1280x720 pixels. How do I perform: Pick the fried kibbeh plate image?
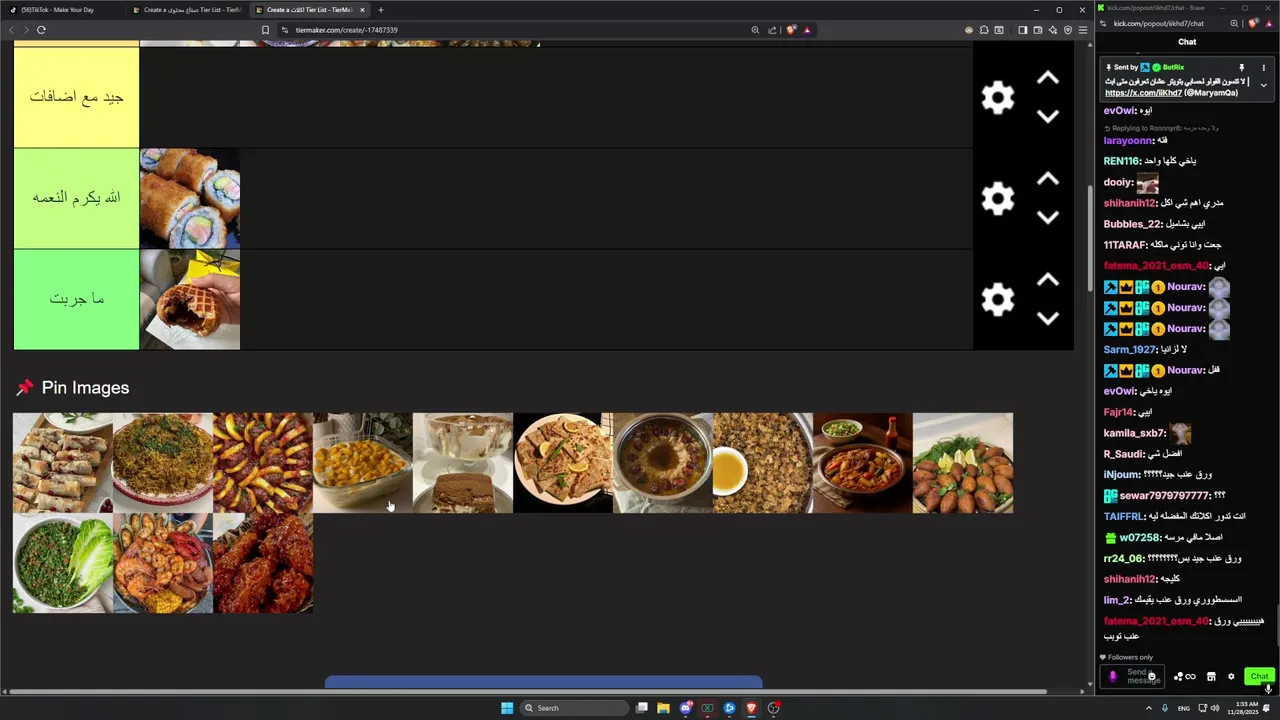(x=963, y=463)
